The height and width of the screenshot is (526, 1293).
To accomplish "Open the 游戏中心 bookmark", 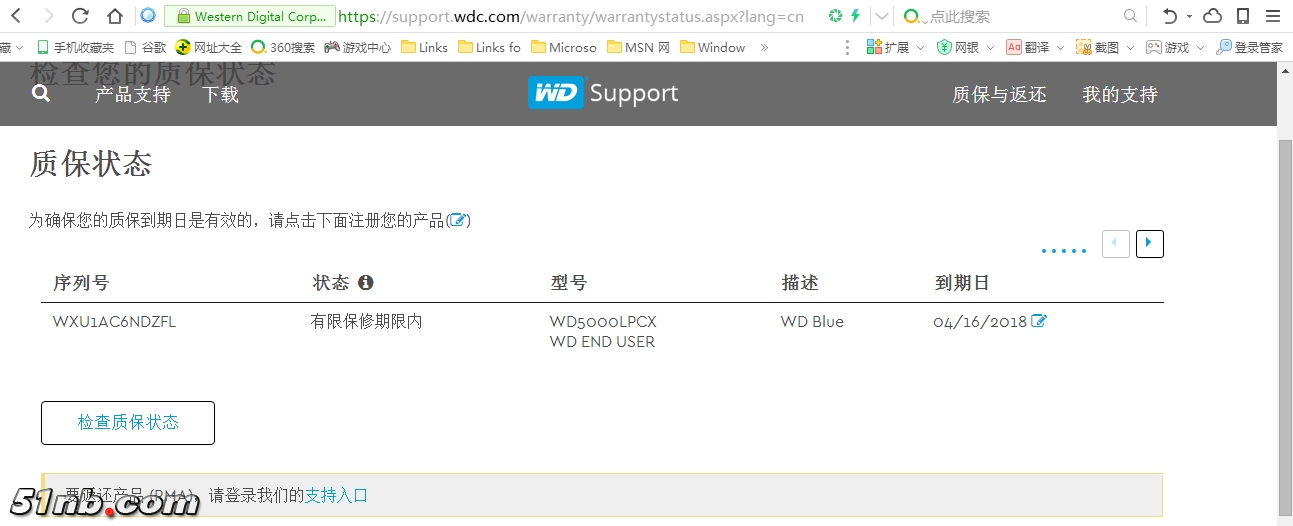I will pyautogui.click(x=357, y=47).
